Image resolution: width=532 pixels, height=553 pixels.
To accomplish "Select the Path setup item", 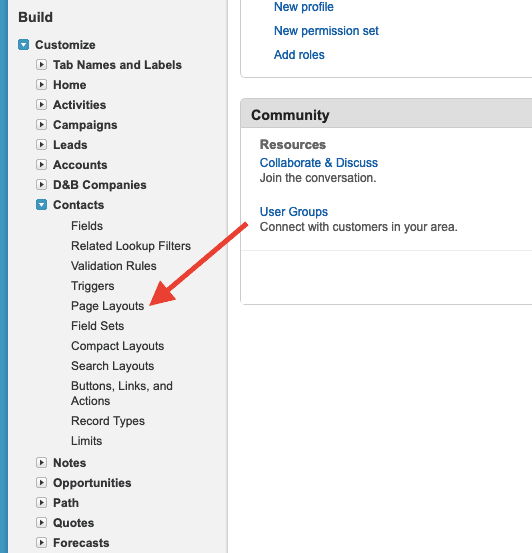I will 66,503.
